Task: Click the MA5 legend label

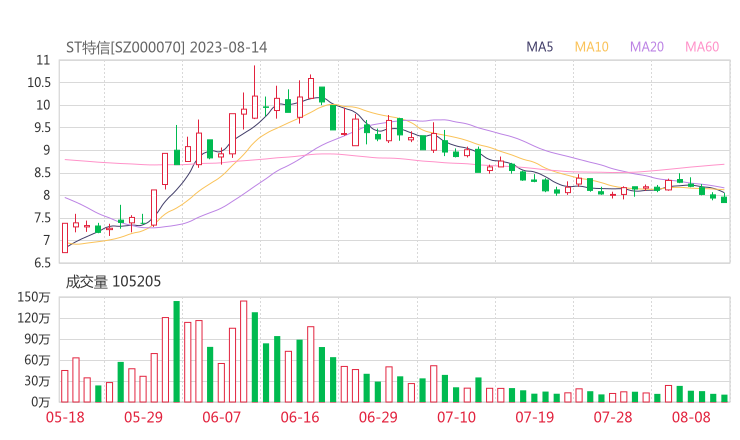Action: [x=539, y=47]
